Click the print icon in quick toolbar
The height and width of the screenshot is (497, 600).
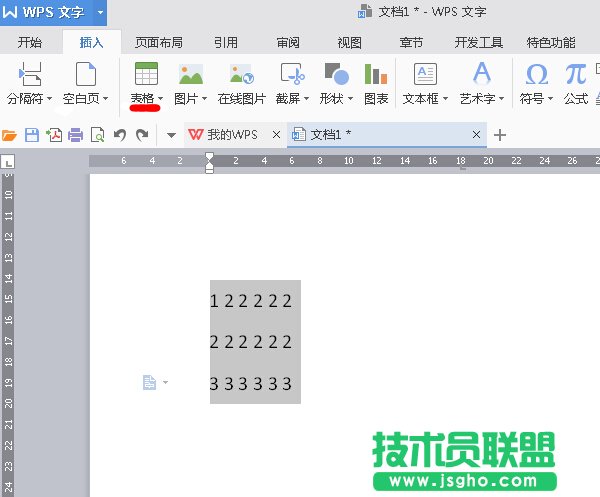tap(76, 135)
